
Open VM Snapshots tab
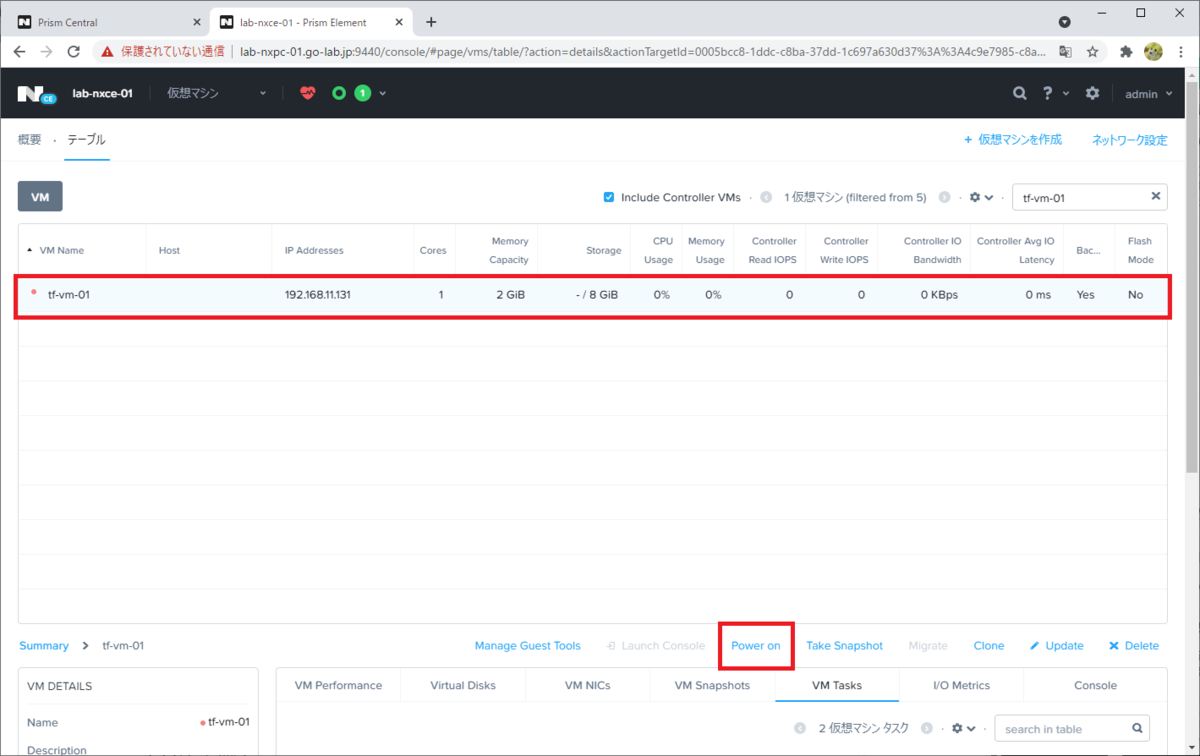click(x=712, y=686)
